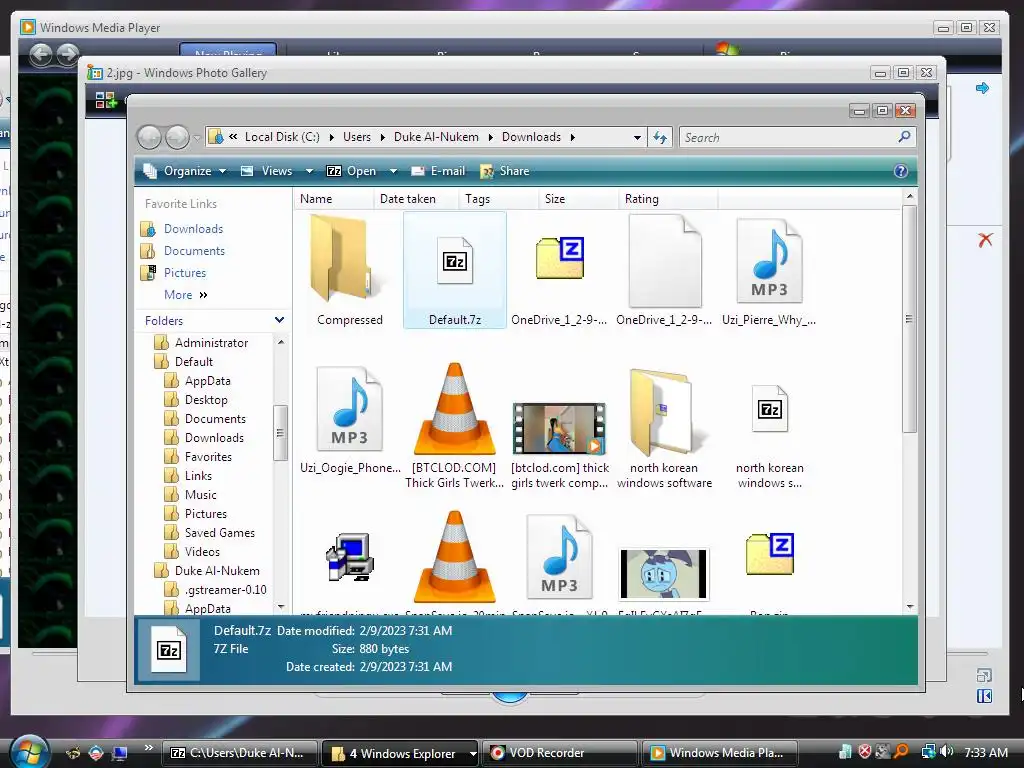Switch to VOD Recorder taskbar button
The width and height of the screenshot is (1024, 768).
(x=560, y=753)
